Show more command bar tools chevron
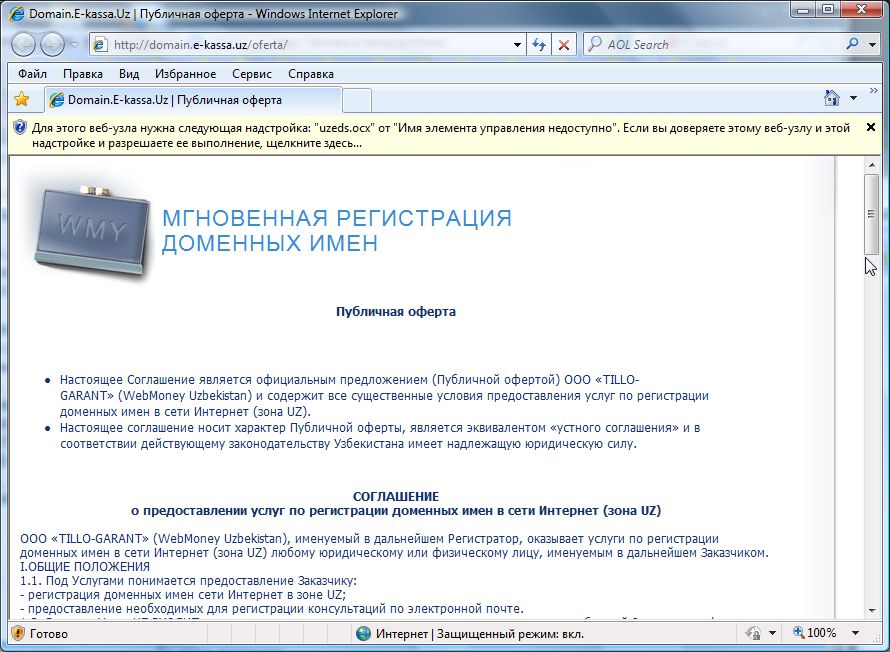This screenshot has width=890, height=652. click(x=874, y=91)
